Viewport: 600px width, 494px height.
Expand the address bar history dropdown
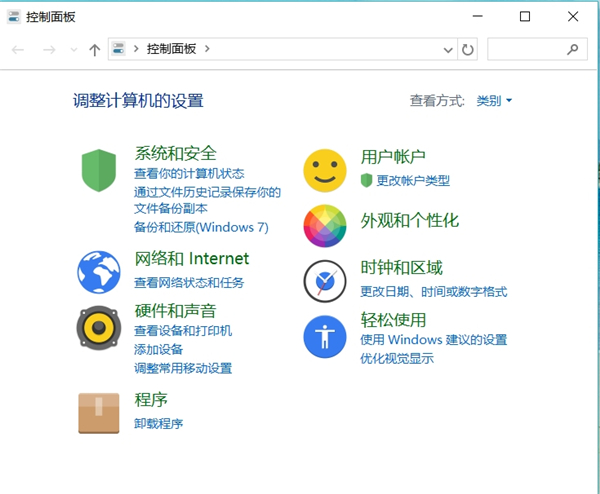[x=447, y=49]
